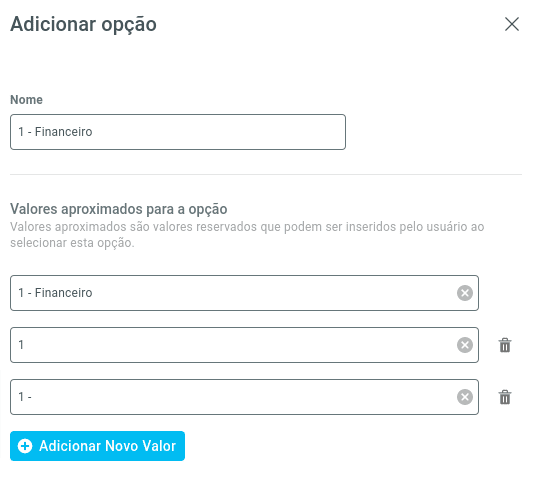Viewport: 538px width, 477px height.
Task: Click the Nome field label
Action: click(x=26, y=100)
